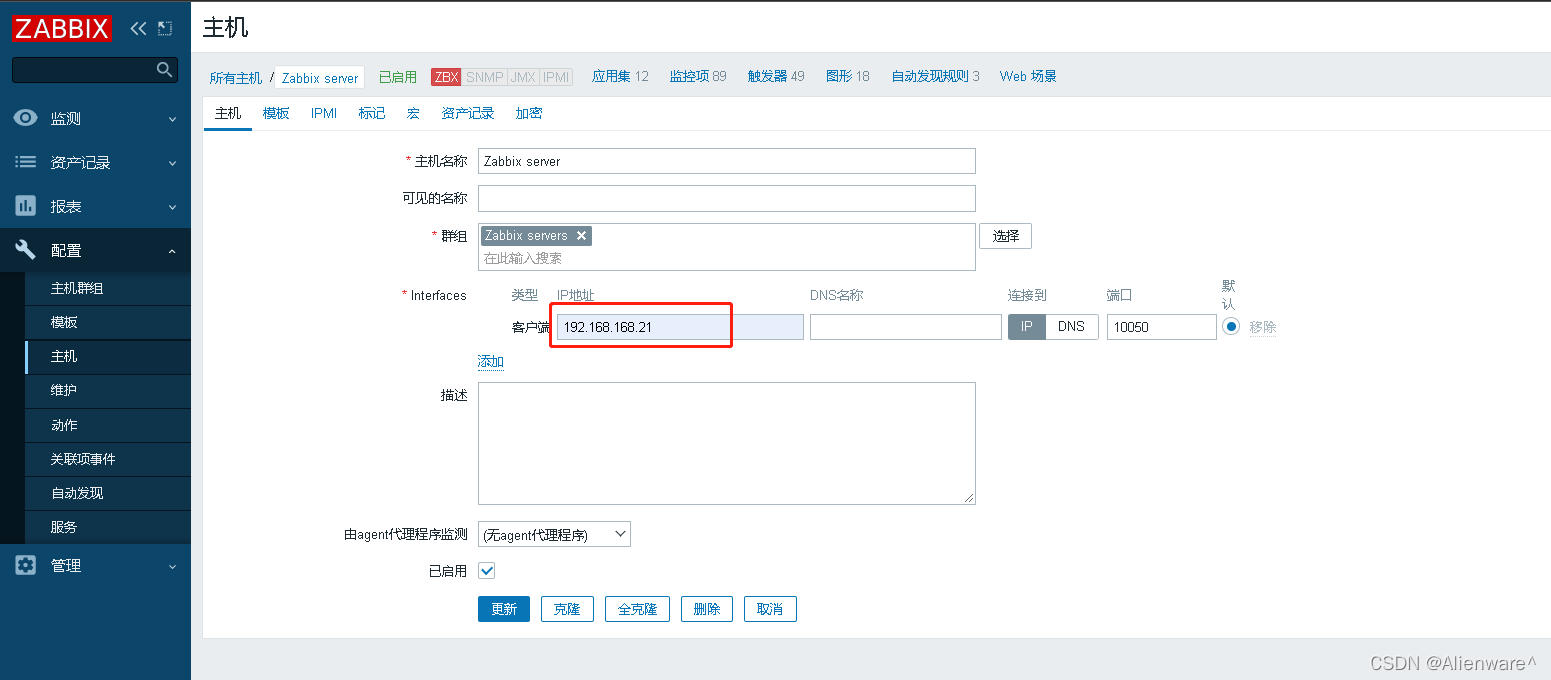Expand the 监测 menu chevron
1551x680 pixels.
coord(172,119)
